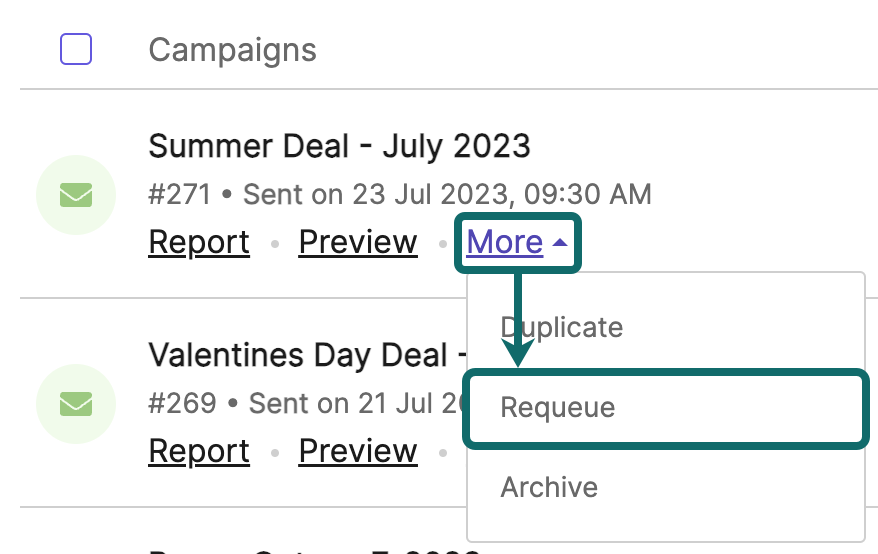This screenshot has width=878, height=554.
Task: Tick the select-all campaigns checkbox
Action: click(x=76, y=49)
